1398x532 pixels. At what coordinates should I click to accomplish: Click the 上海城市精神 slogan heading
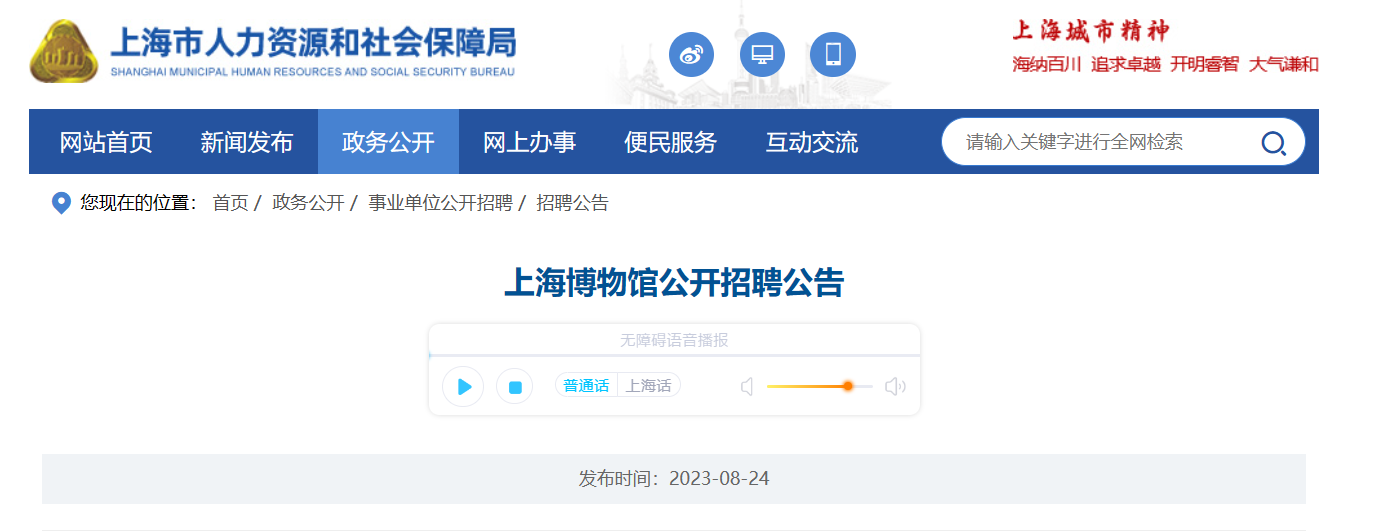[x=1091, y=30]
